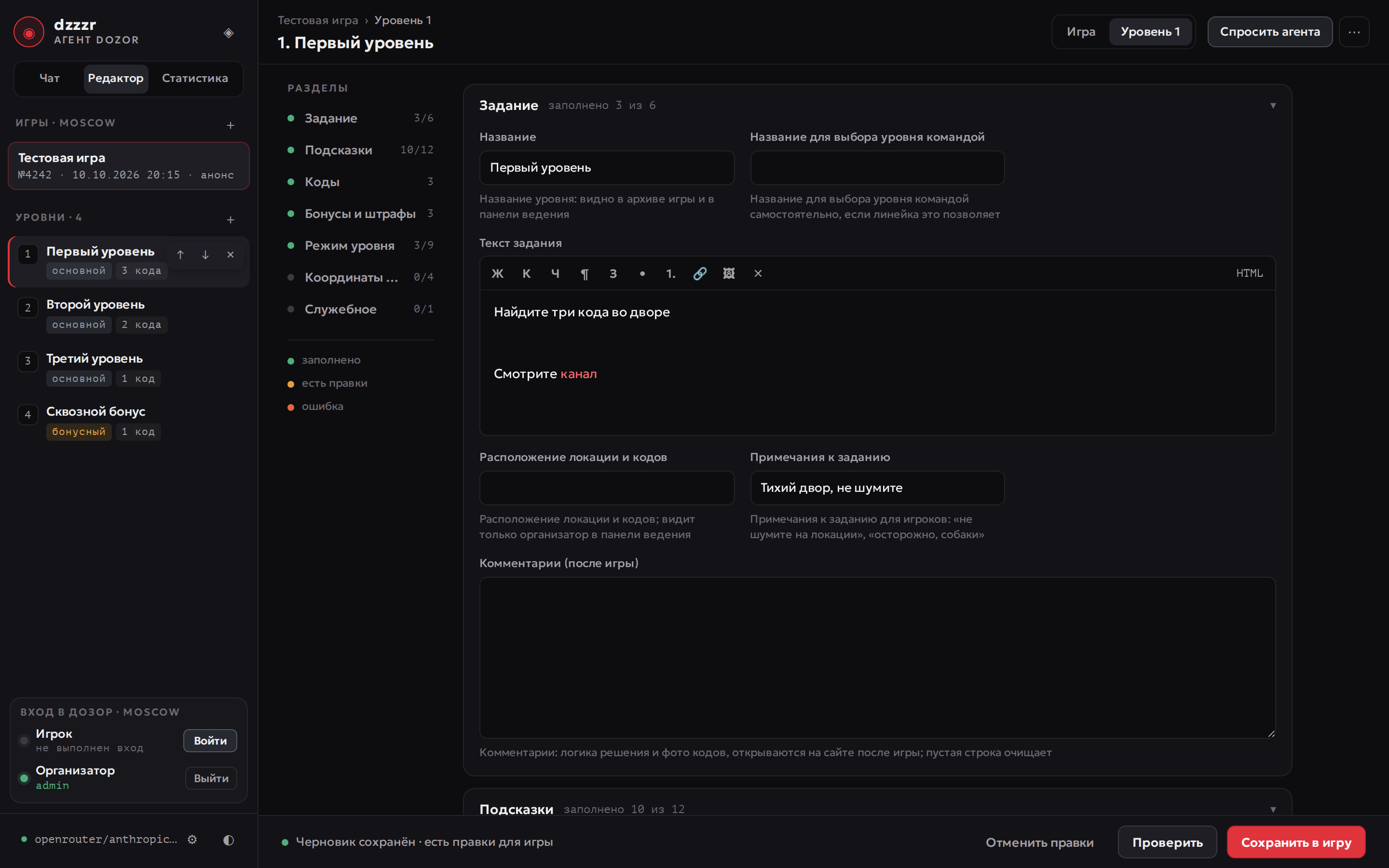This screenshot has height=868, width=1389.
Task: Jump to Режим уровня section
Action: tap(360, 246)
